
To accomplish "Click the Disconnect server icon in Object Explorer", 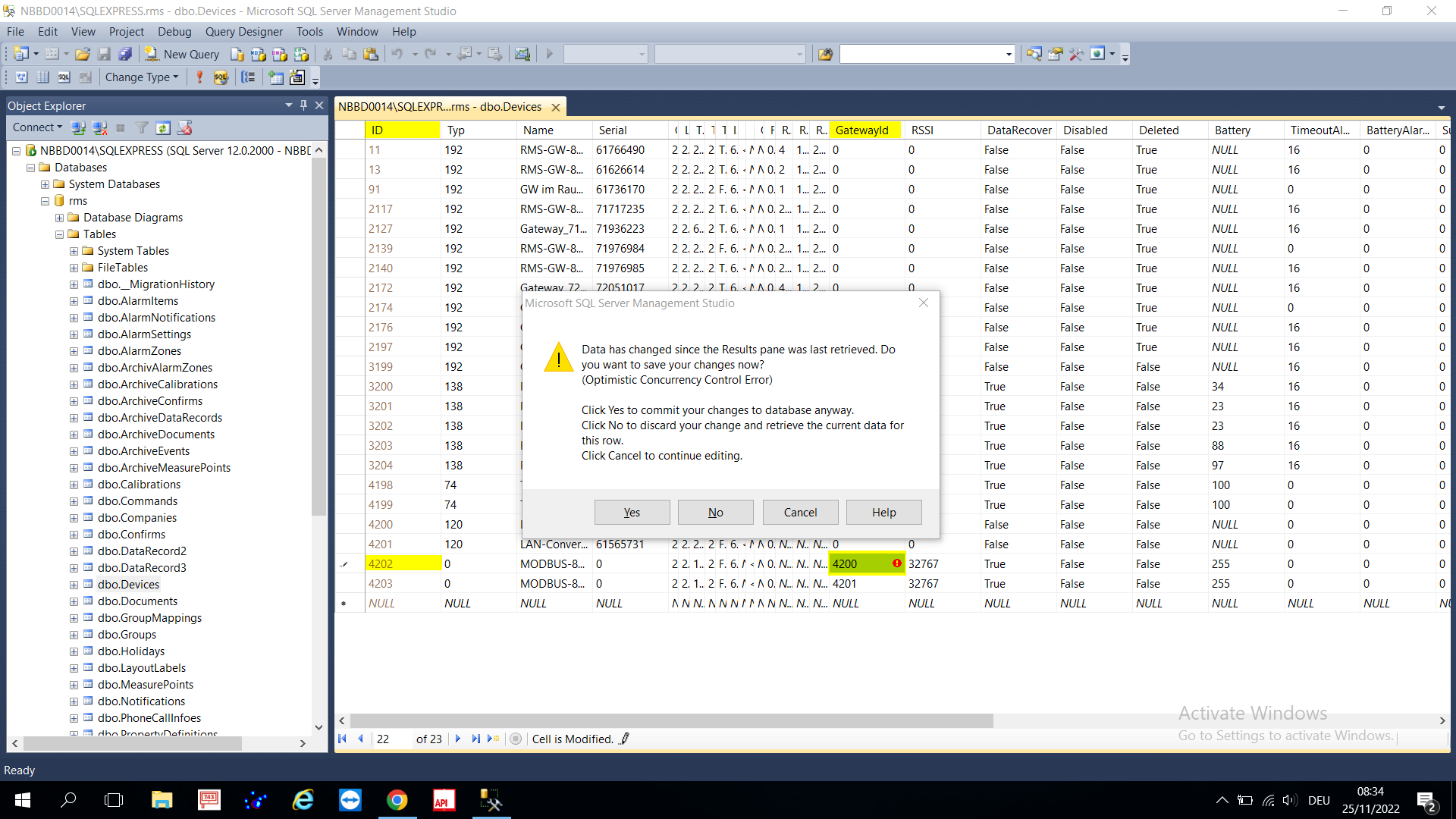I will pos(99,127).
